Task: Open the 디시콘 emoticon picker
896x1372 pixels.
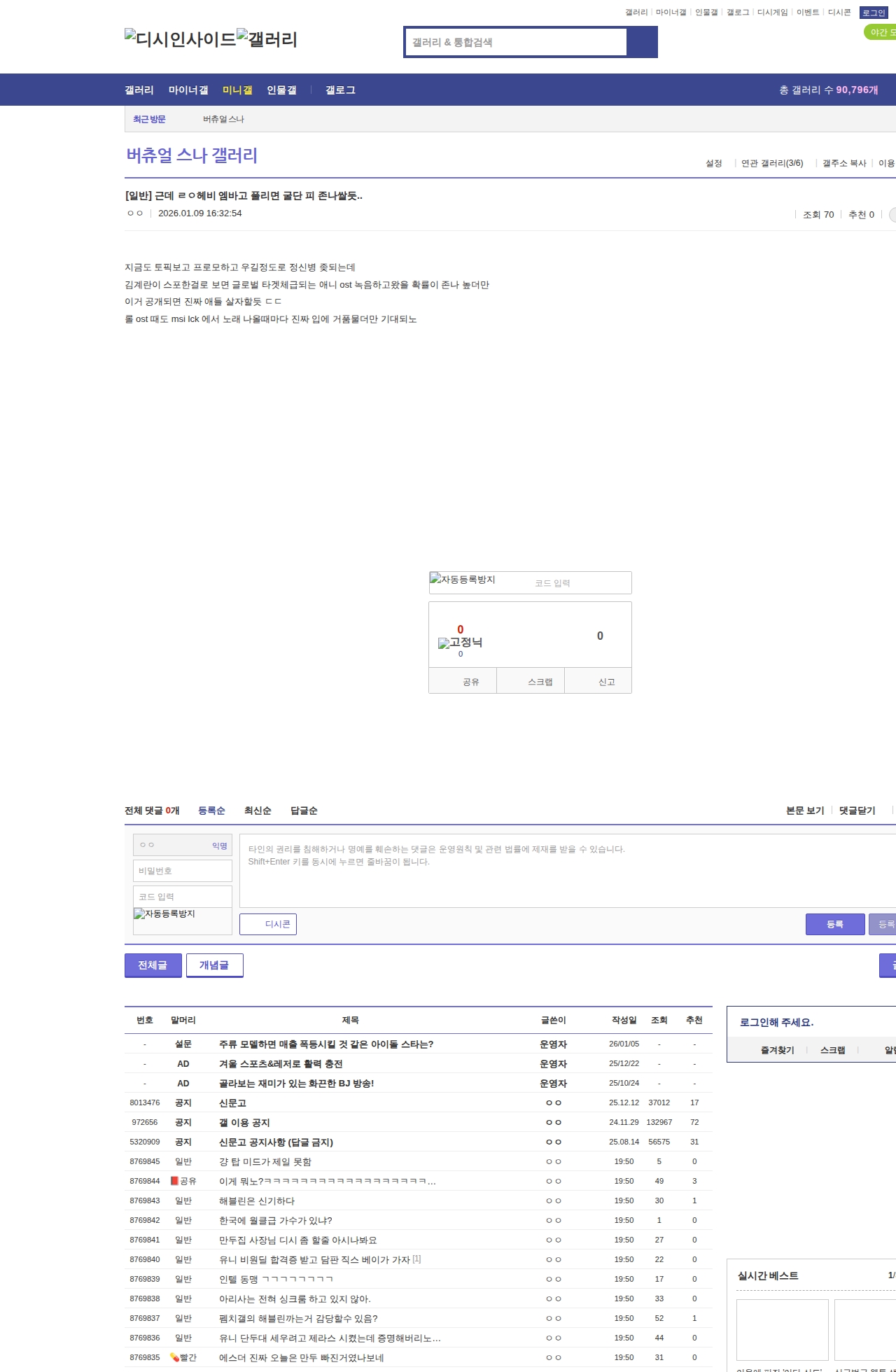Action: click(x=268, y=924)
